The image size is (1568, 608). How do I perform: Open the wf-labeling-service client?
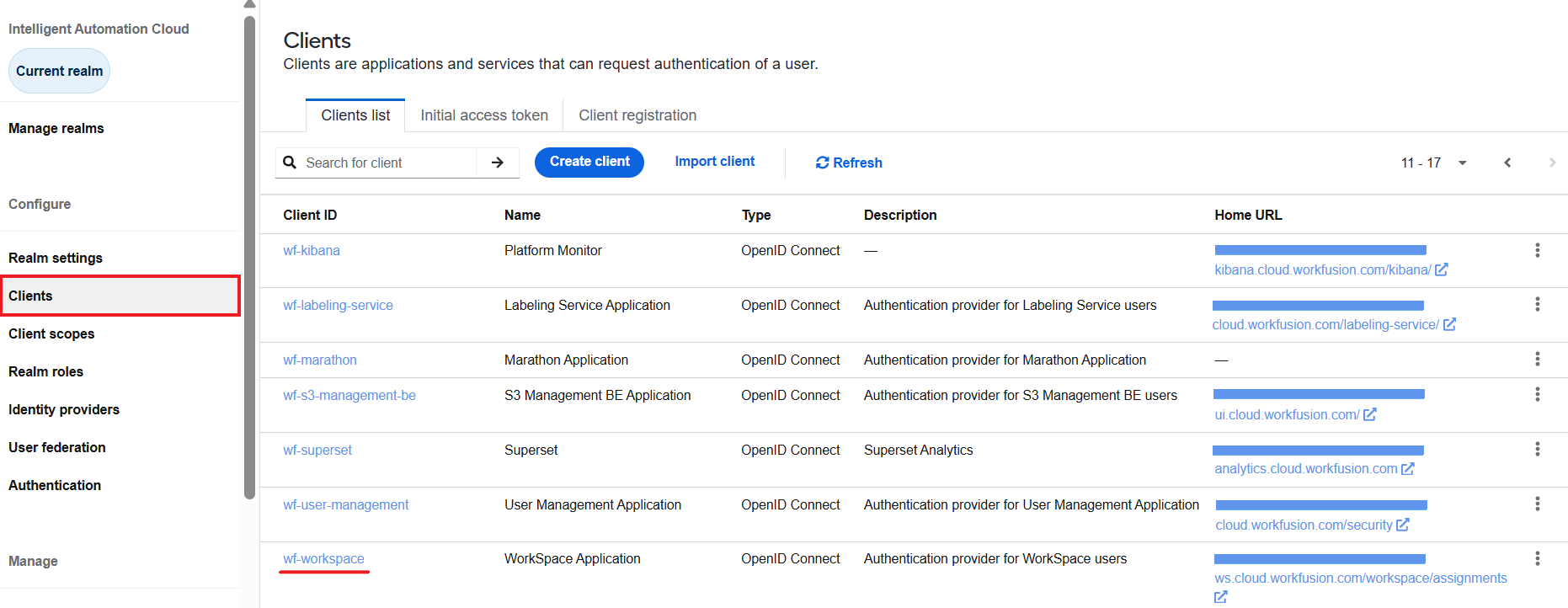click(x=338, y=305)
